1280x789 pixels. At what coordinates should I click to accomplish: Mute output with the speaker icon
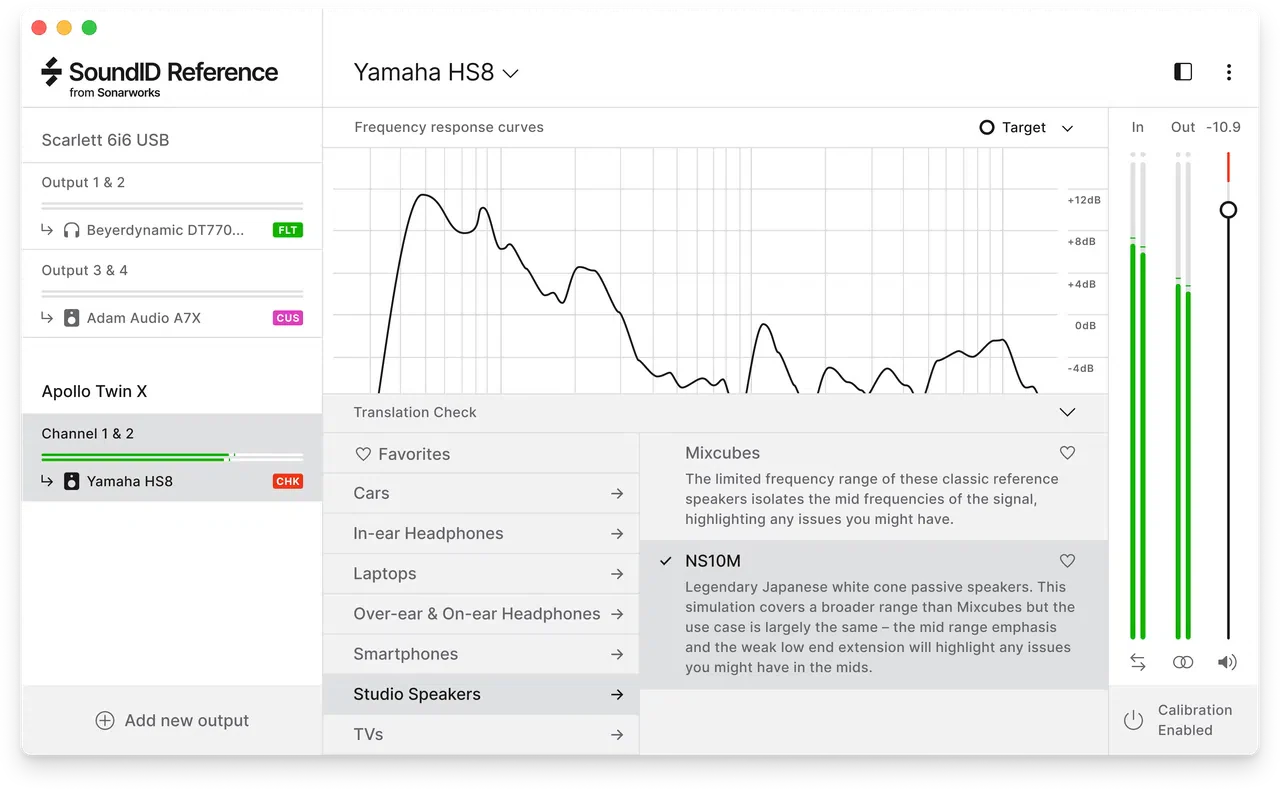[x=1228, y=662]
